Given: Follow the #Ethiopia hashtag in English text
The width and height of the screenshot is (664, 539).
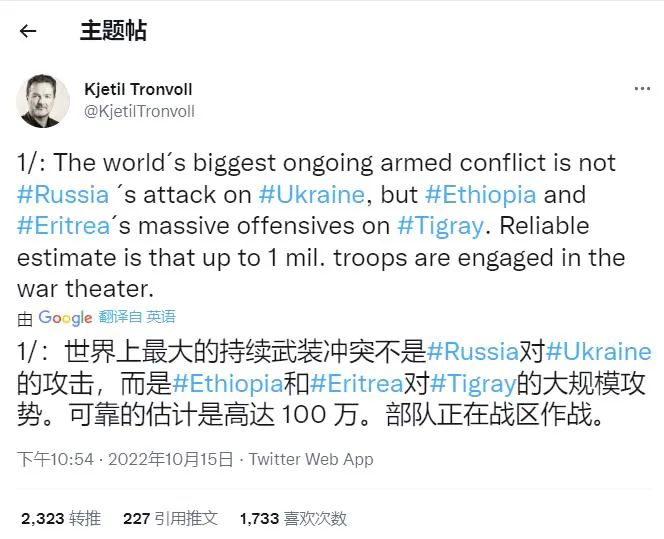Looking at the screenshot, I should 481,195.
